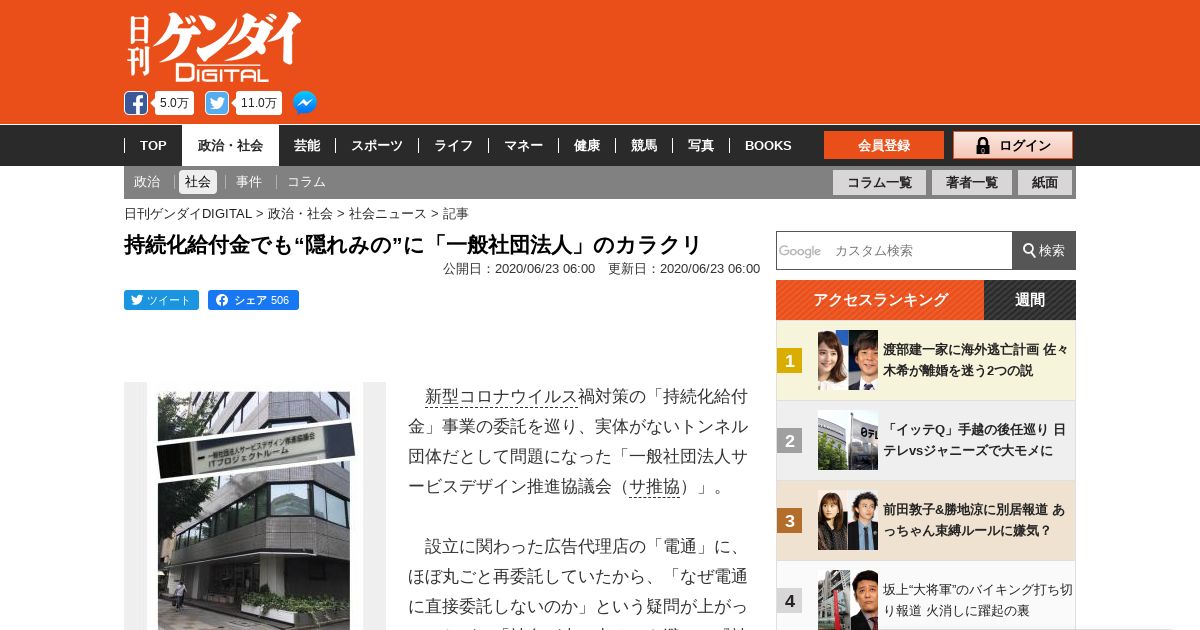Select the 政治 sub-navigation item

click(147, 182)
